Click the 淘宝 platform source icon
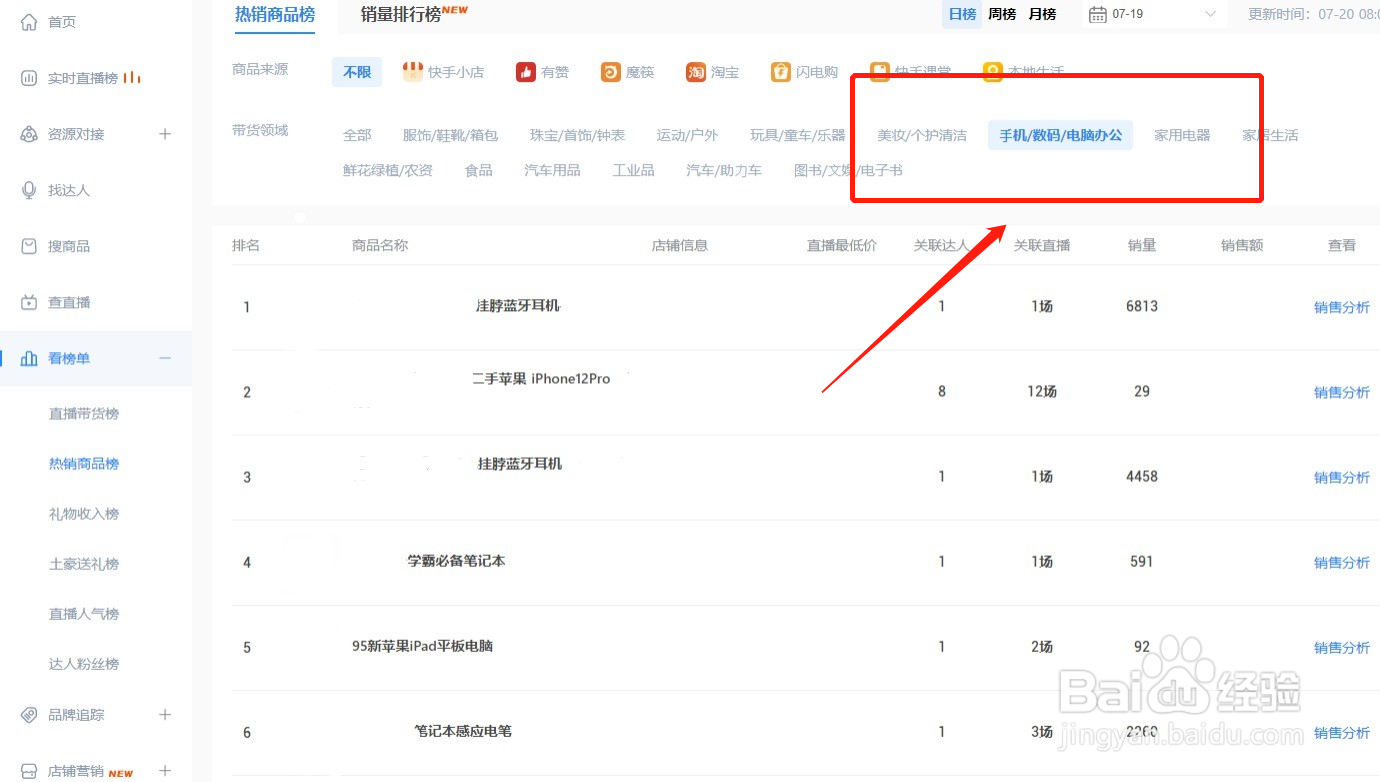Screen dimensions: 1380x782 tap(694, 71)
